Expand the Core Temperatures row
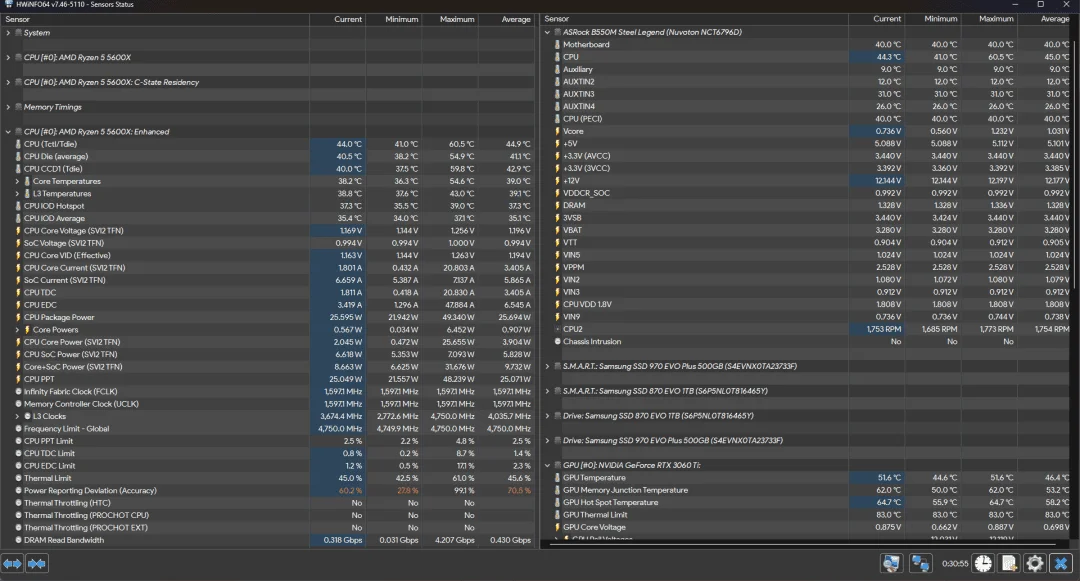 pyautogui.click(x=17, y=182)
